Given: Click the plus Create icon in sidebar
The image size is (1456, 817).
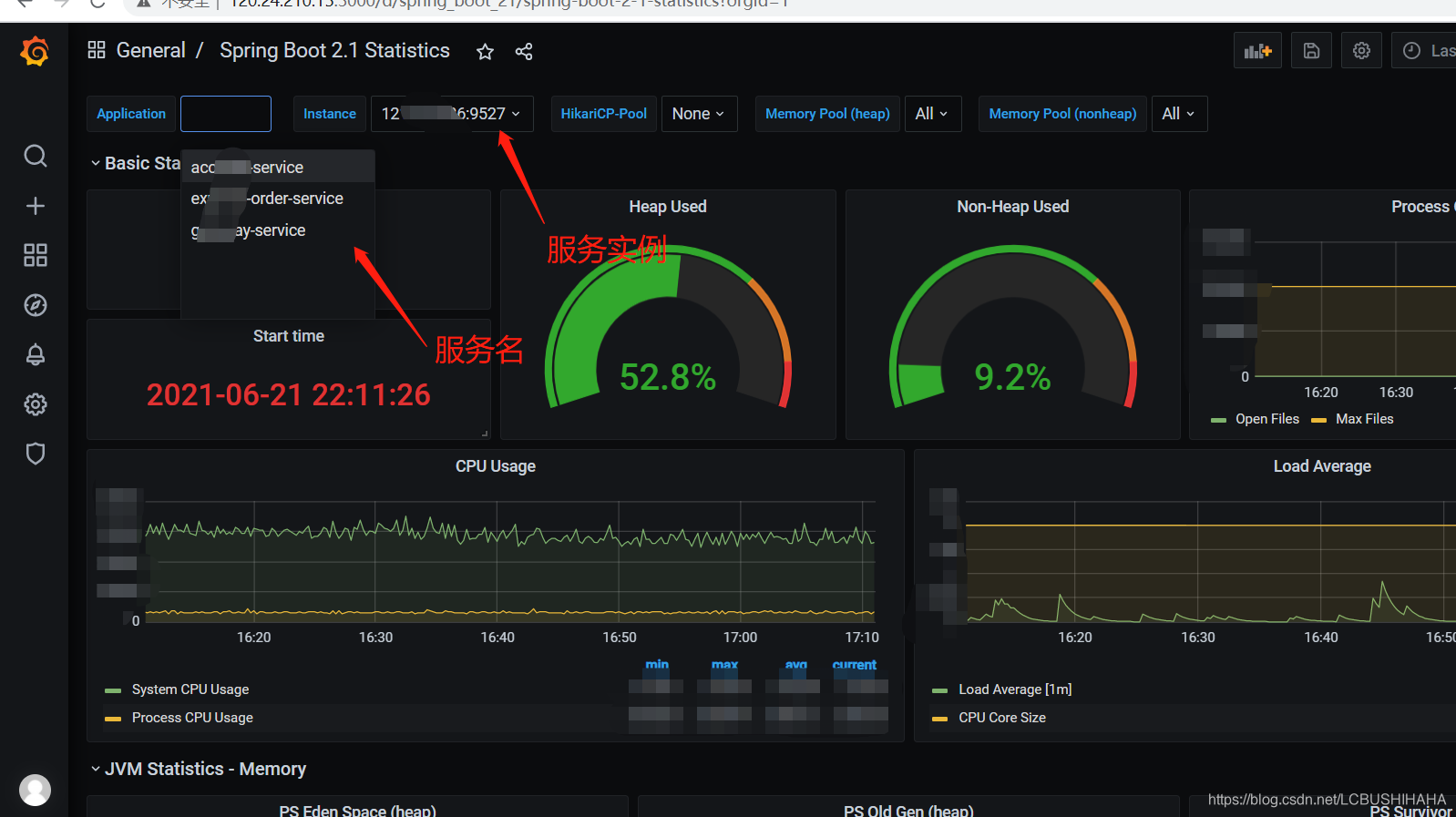Looking at the screenshot, I should tap(35, 206).
